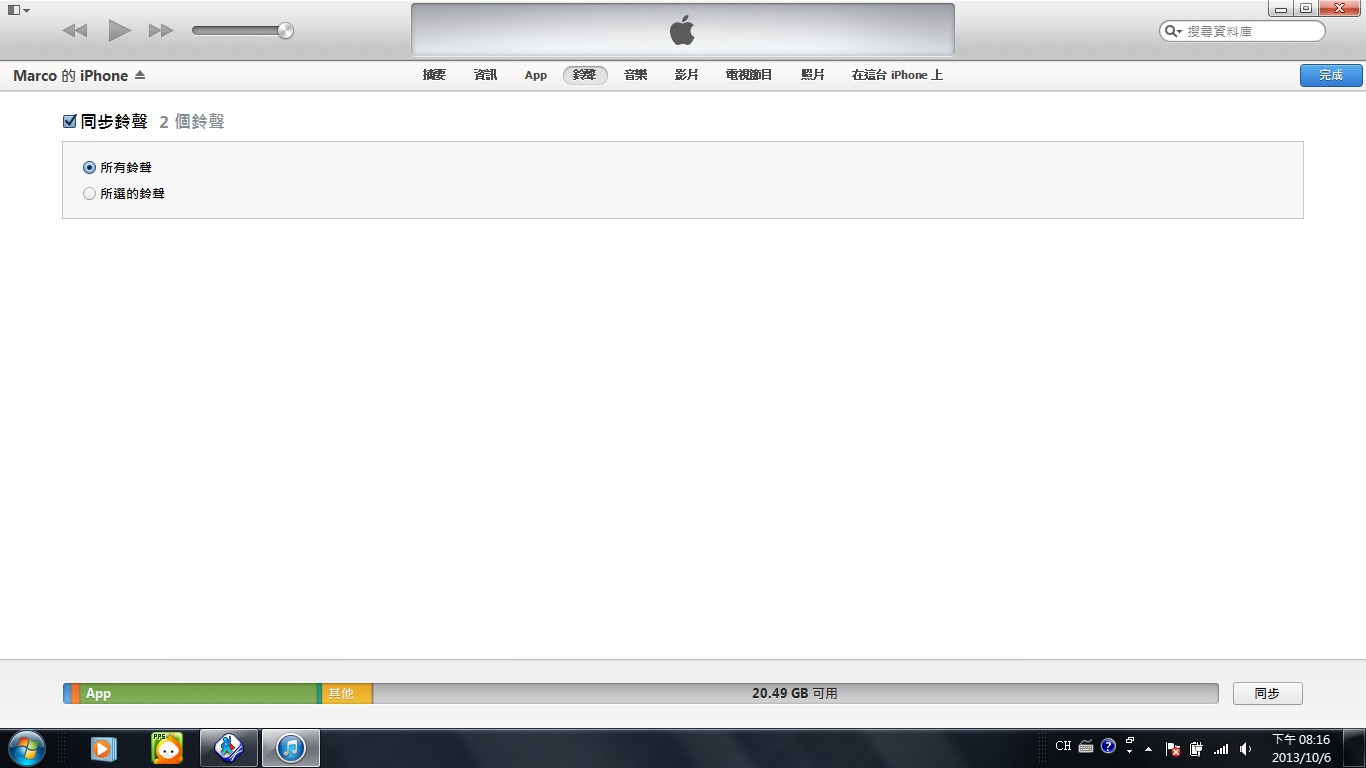
Task: Click the green App storage segment
Action: point(198,693)
